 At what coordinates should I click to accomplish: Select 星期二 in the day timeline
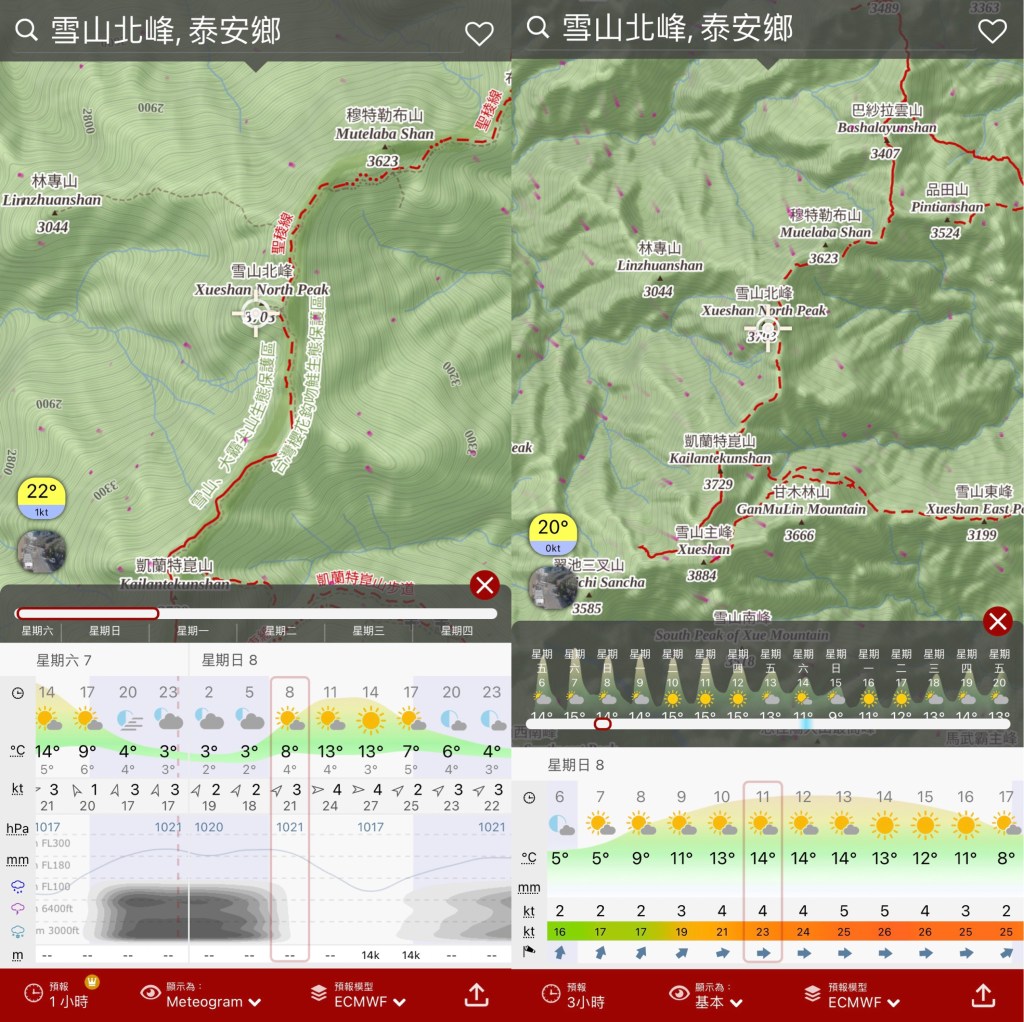coord(280,631)
